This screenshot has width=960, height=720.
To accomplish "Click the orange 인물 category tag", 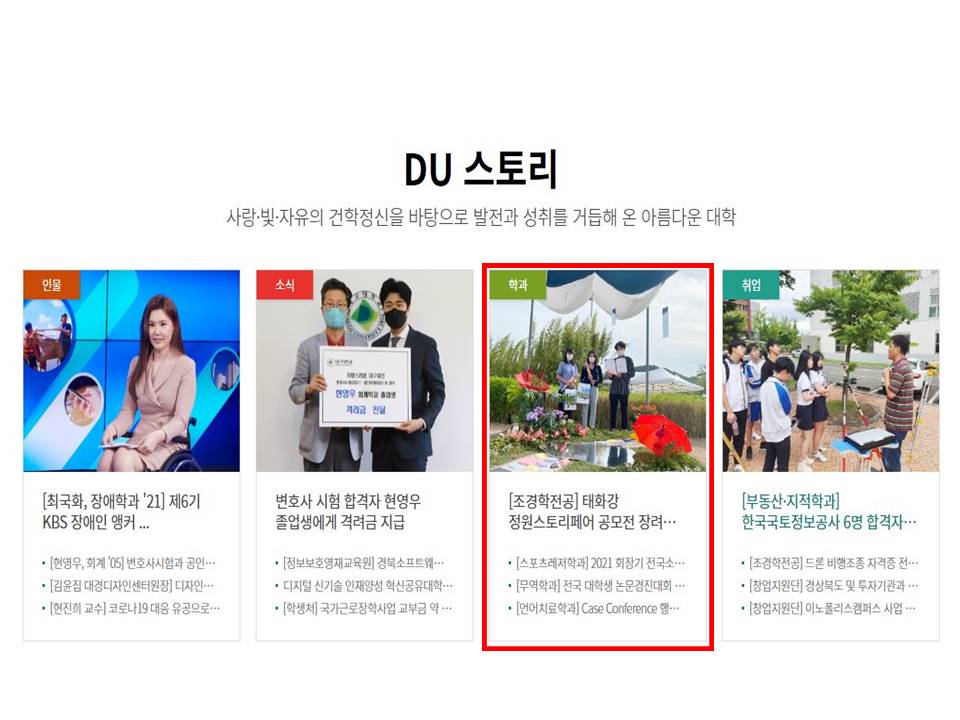I will (51, 285).
